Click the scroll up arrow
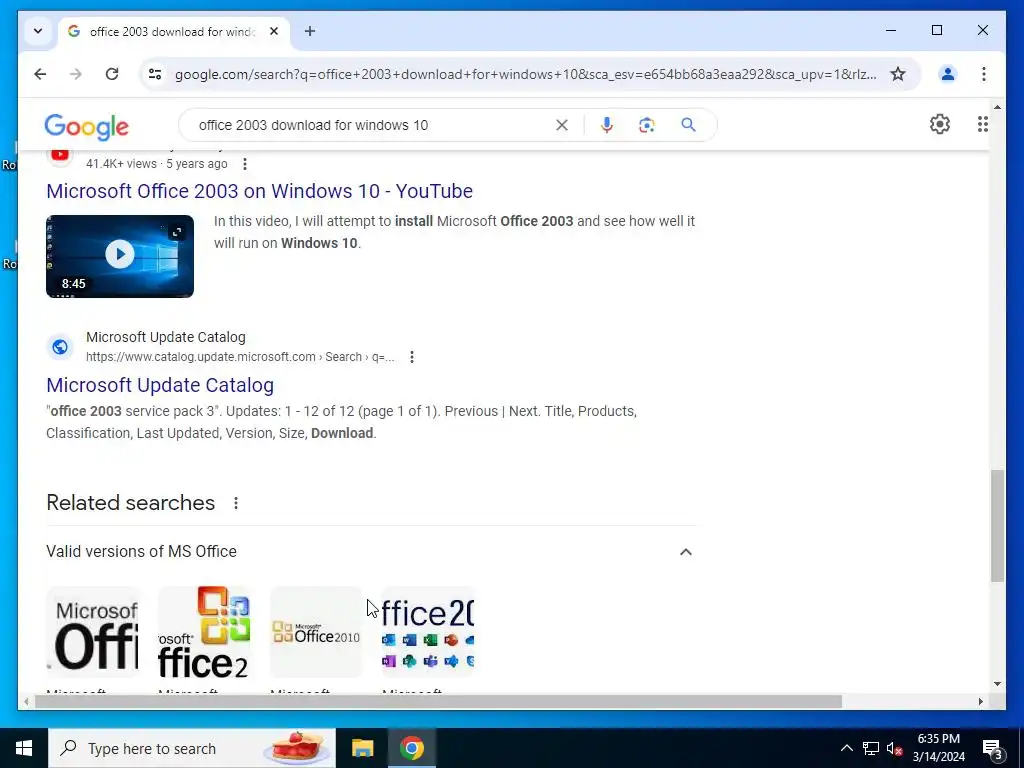This screenshot has height=768, width=1024. (x=997, y=106)
